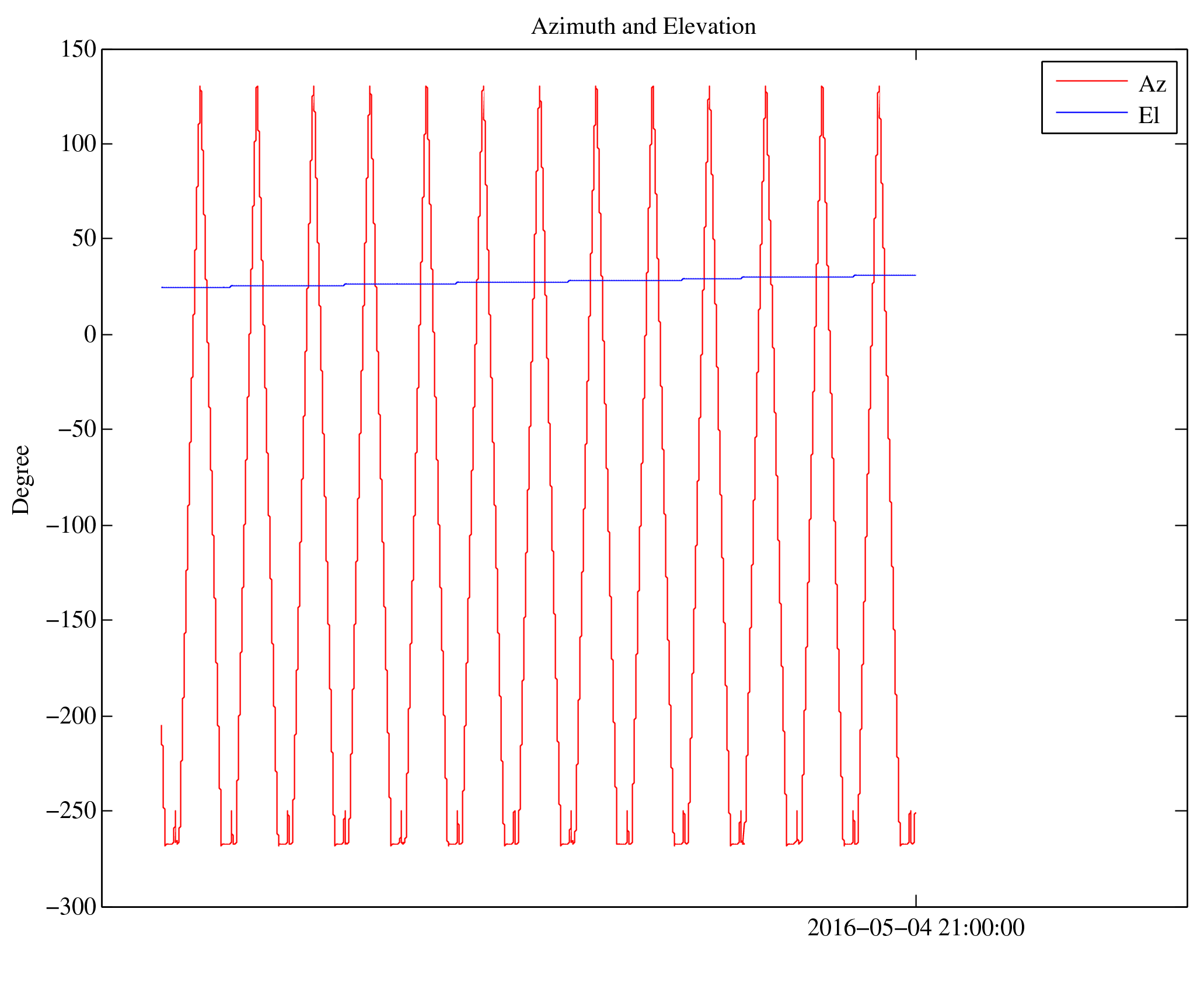The height and width of the screenshot is (982, 1204).
Task: Click the blue line sample in legend
Action: click(x=1091, y=112)
